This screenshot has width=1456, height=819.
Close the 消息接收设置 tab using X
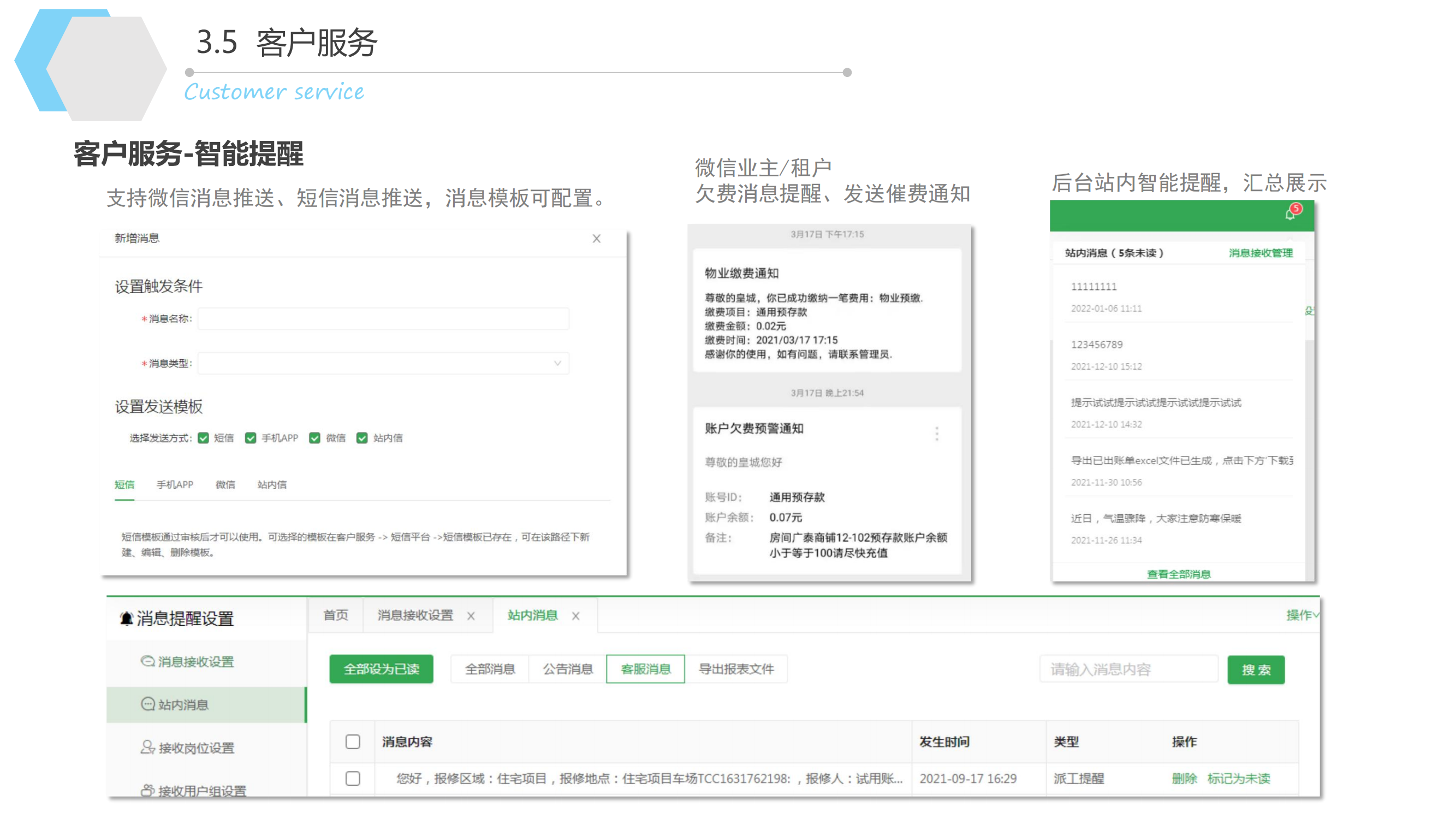[471, 615]
